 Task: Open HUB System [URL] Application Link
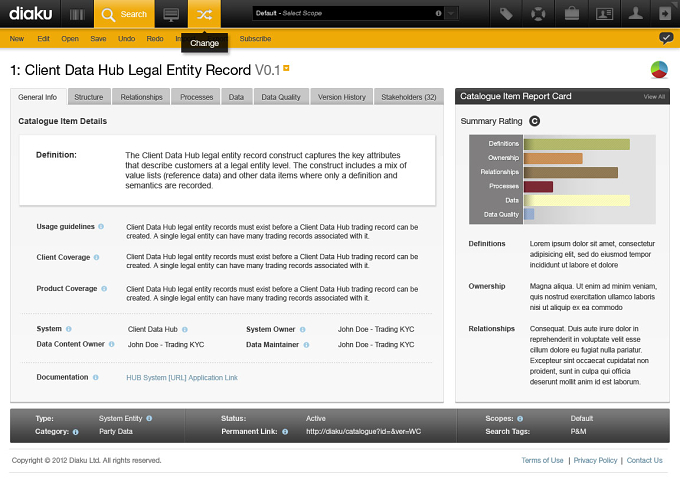182,378
